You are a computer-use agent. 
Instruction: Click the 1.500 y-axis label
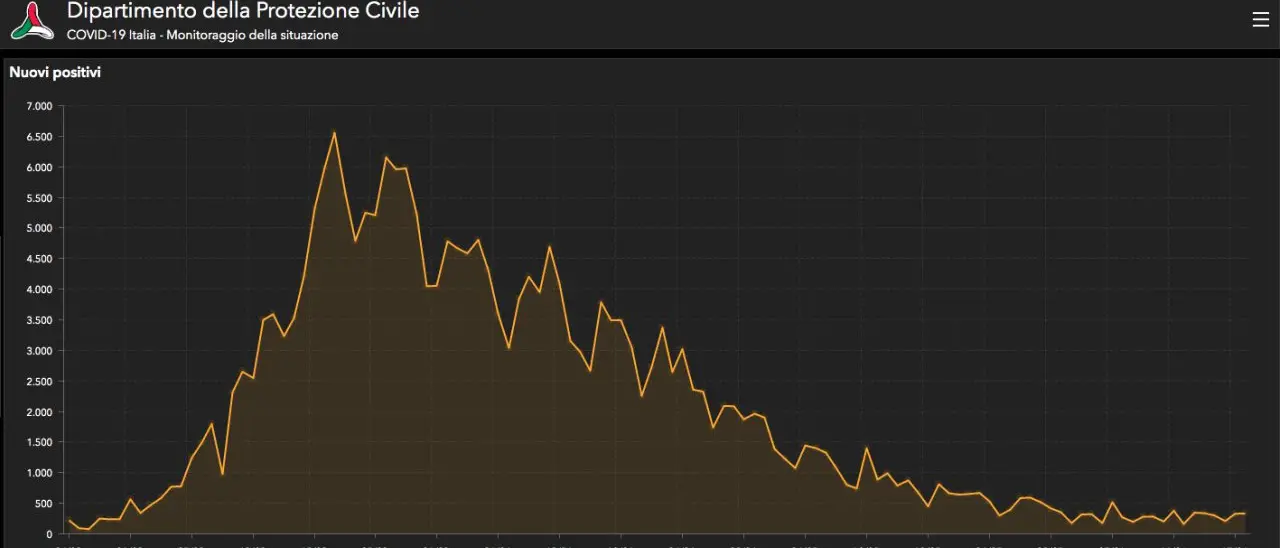(39, 442)
